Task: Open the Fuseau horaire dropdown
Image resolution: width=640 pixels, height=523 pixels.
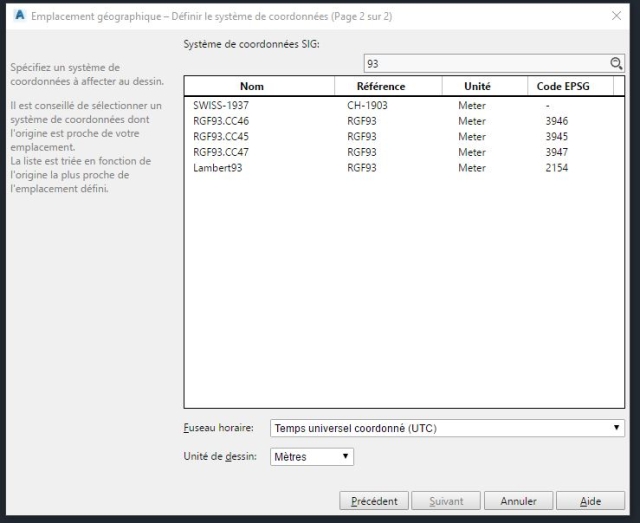Action: click(447, 428)
